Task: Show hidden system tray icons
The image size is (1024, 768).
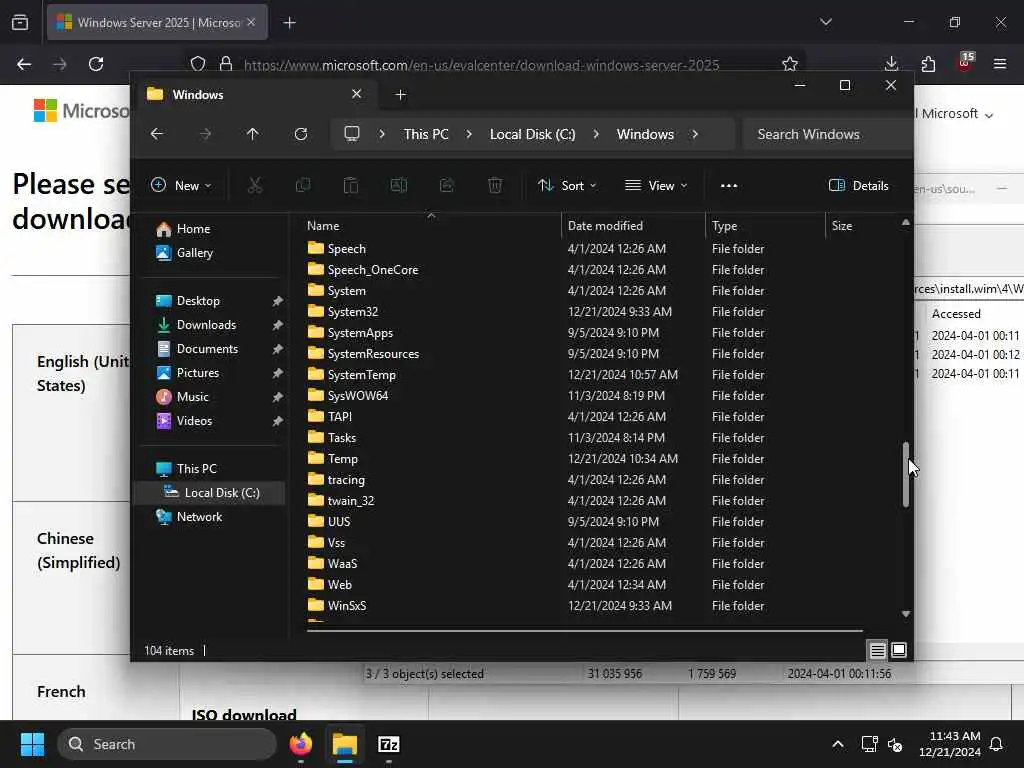Action: (x=838, y=744)
